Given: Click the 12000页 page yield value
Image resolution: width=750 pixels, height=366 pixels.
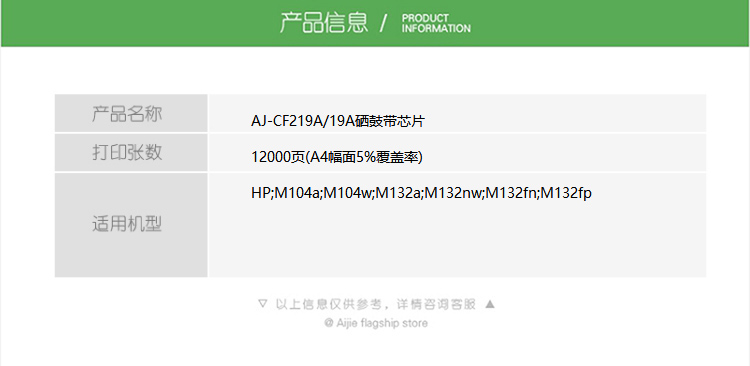Looking at the screenshot, I should point(277,156).
